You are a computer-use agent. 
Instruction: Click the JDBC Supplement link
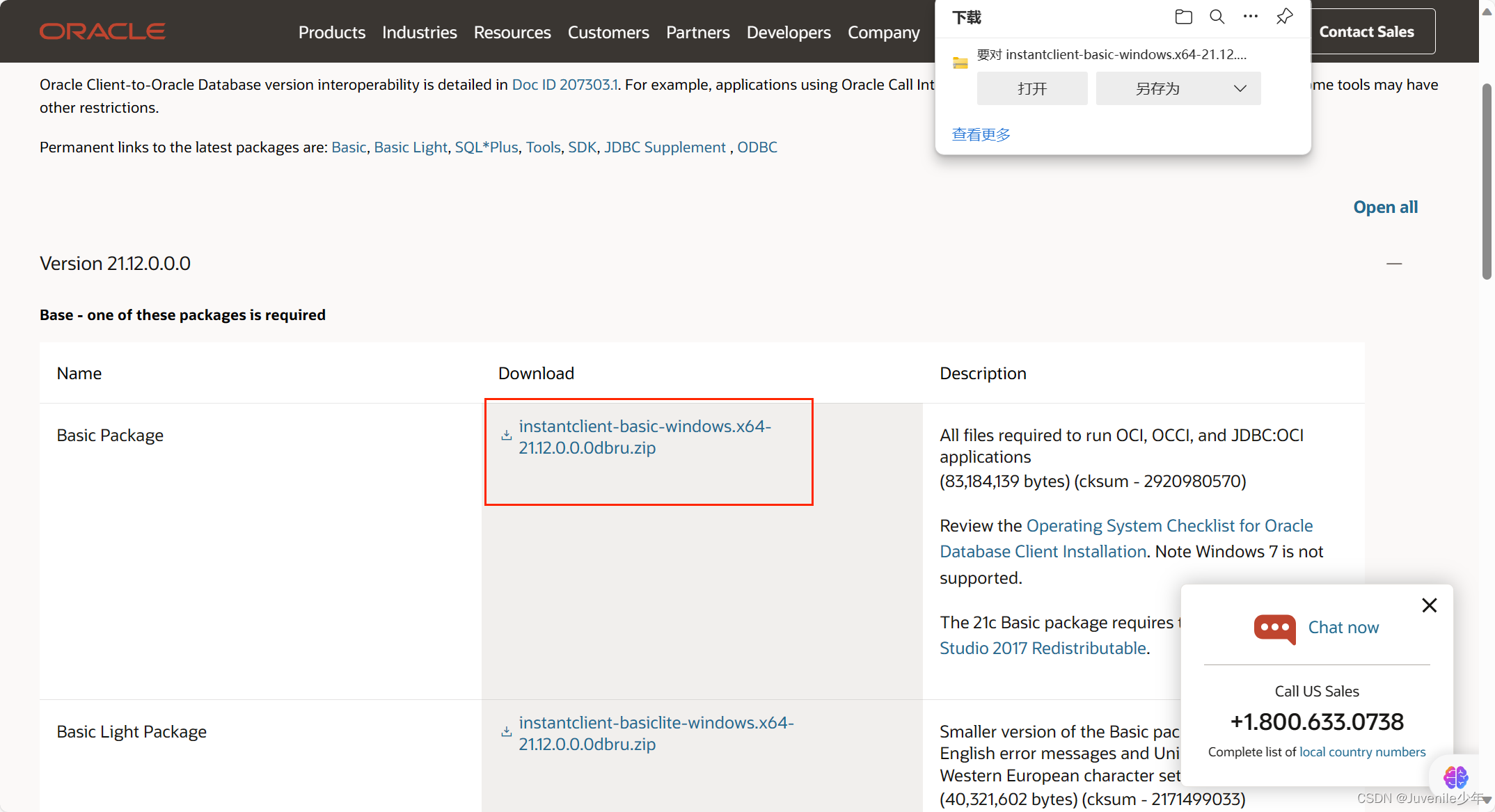[665, 147]
